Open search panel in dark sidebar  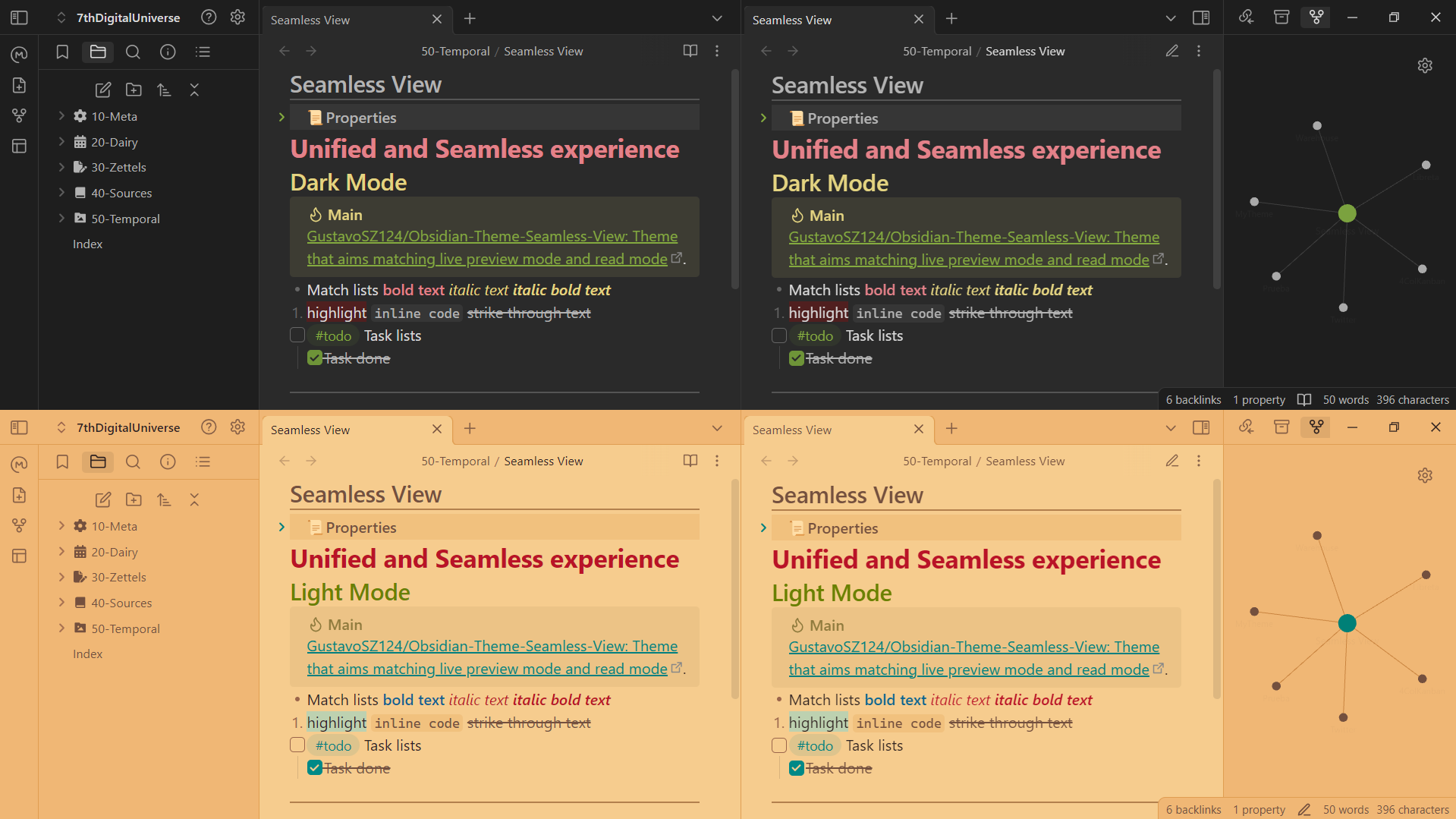133,52
